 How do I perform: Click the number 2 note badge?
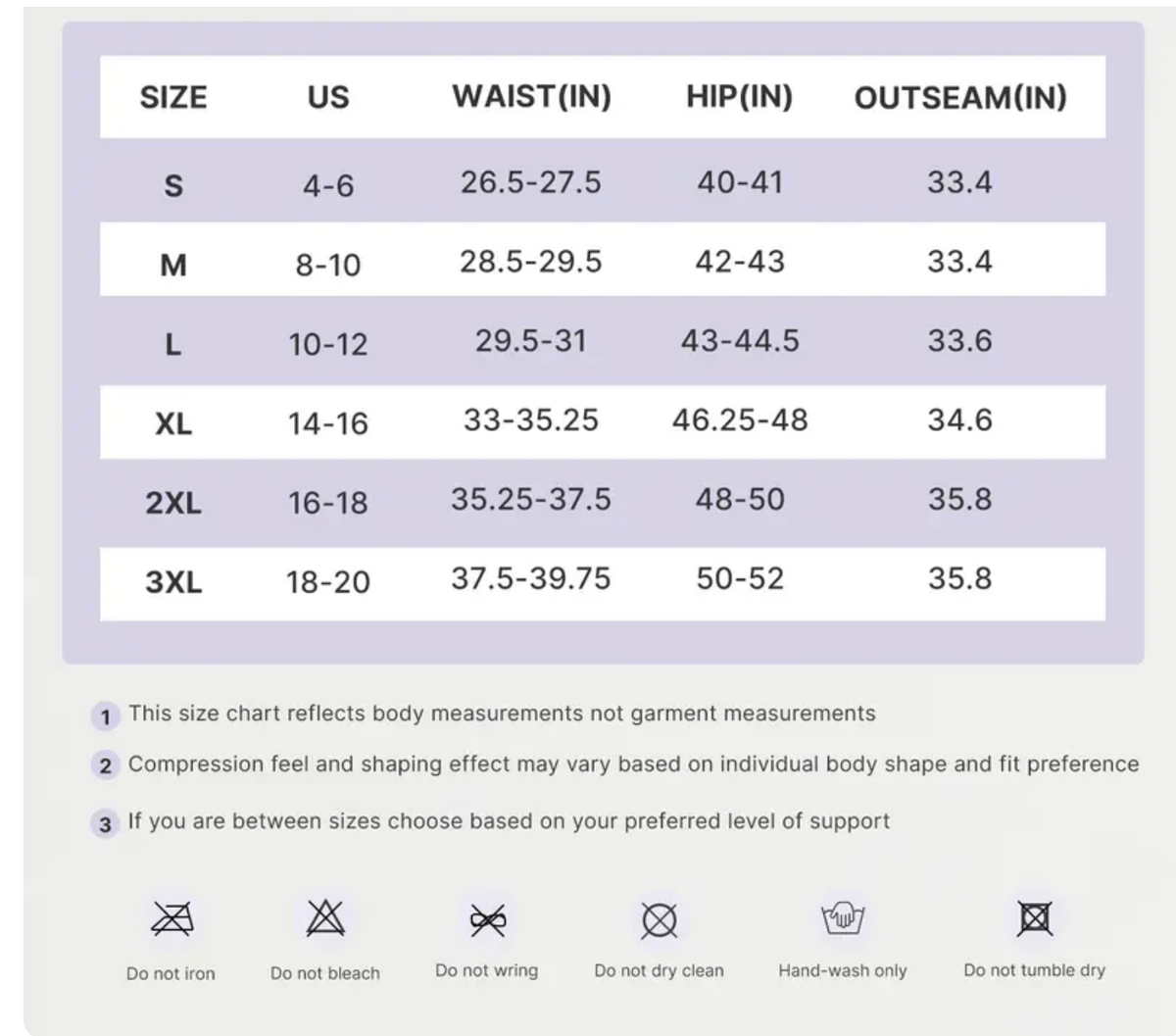coord(105,765)
